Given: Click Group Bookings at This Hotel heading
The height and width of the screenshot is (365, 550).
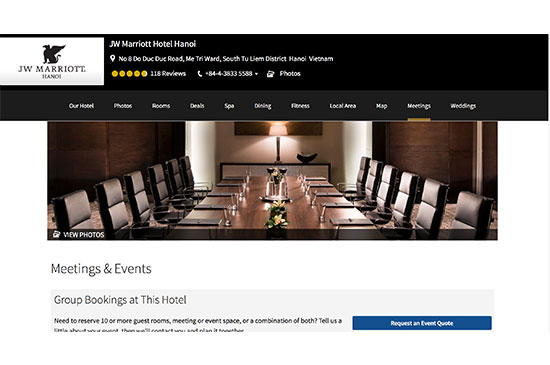Looking at the screenshot, I should point(120,300).
